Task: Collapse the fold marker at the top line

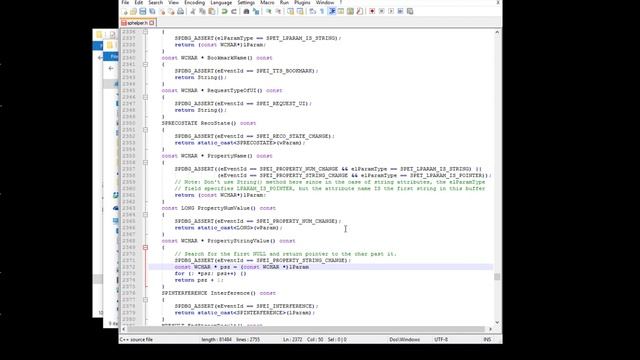Action: pos(145,31)
